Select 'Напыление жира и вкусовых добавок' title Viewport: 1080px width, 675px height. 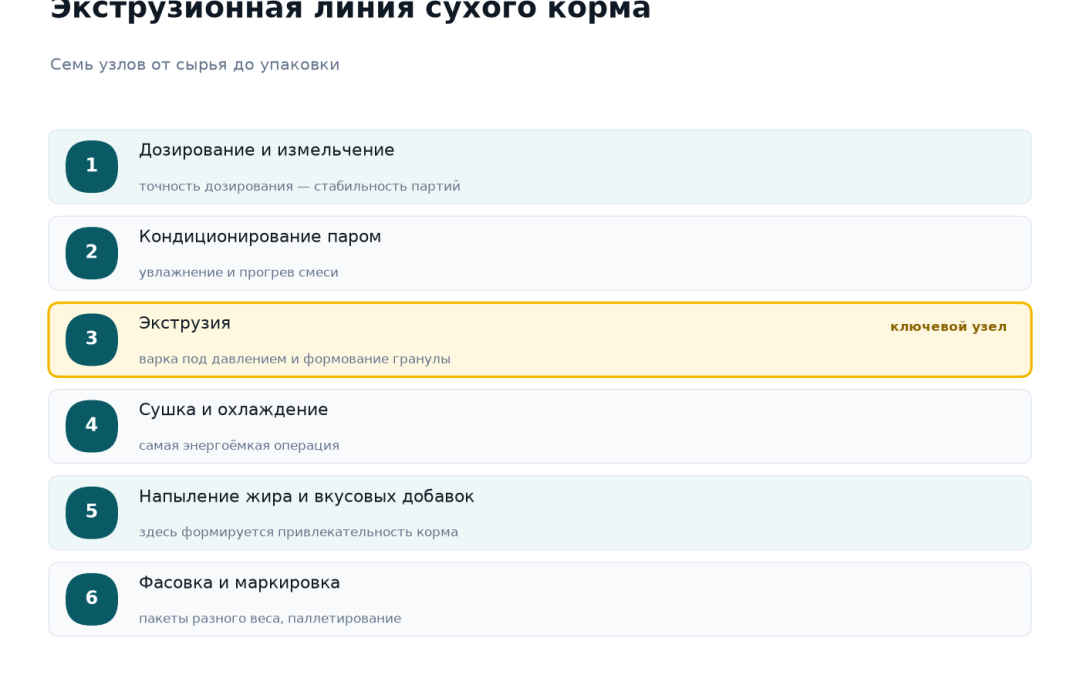click(307, 497)
